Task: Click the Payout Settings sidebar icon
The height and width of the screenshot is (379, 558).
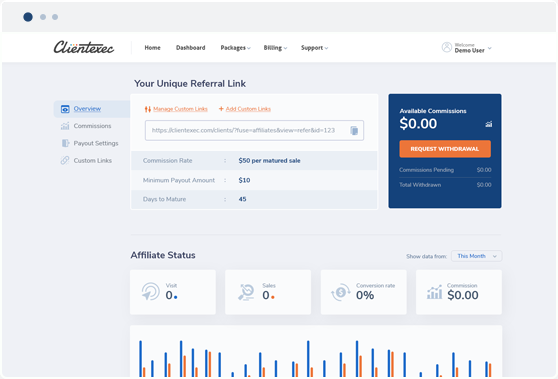Action: (65, 143)
